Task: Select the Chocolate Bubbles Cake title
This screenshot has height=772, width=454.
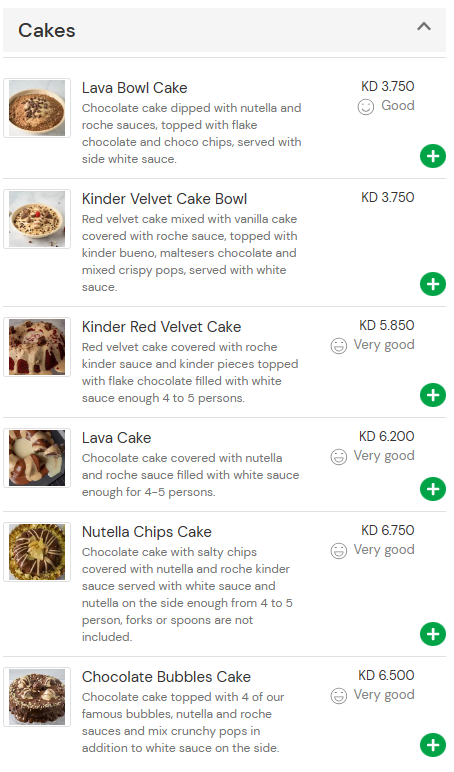Action: [x=166, y=677]
